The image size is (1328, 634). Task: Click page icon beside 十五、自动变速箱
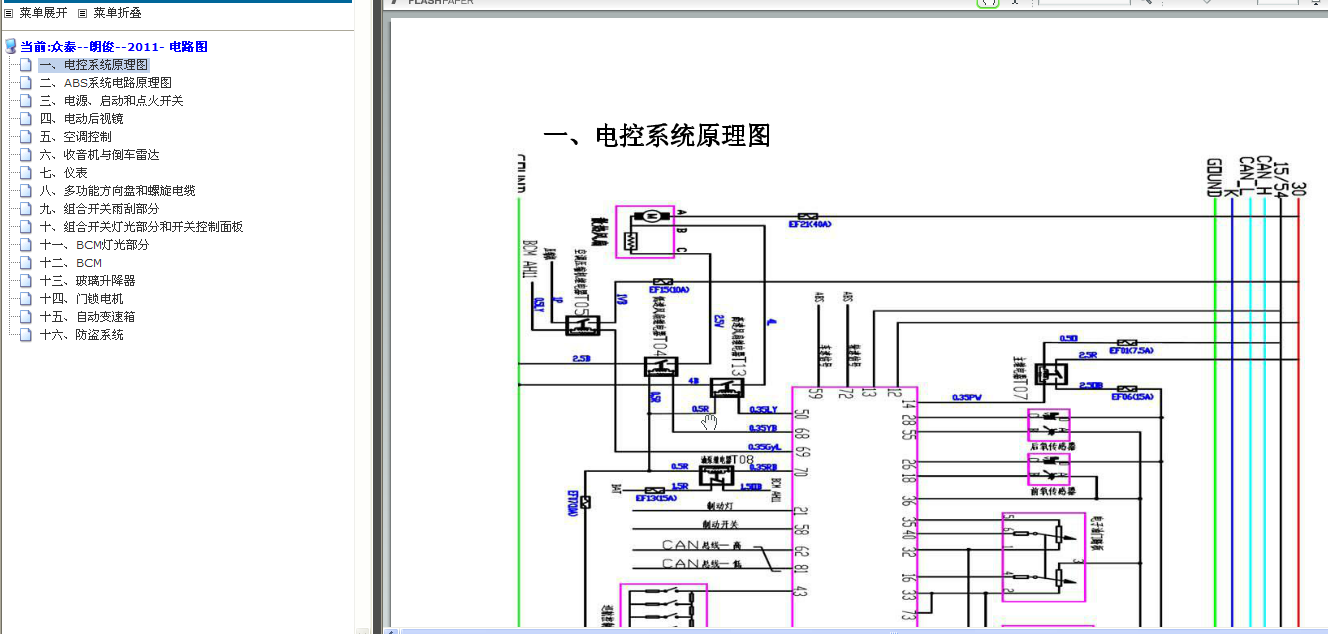(x=26, y=317)
